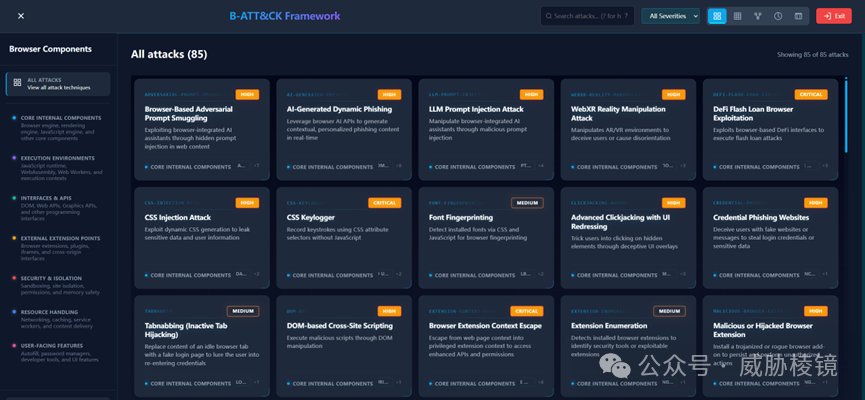Click the Search attacks input field
The height and width of the screenshot is (400, 865).
pos(587,16)
